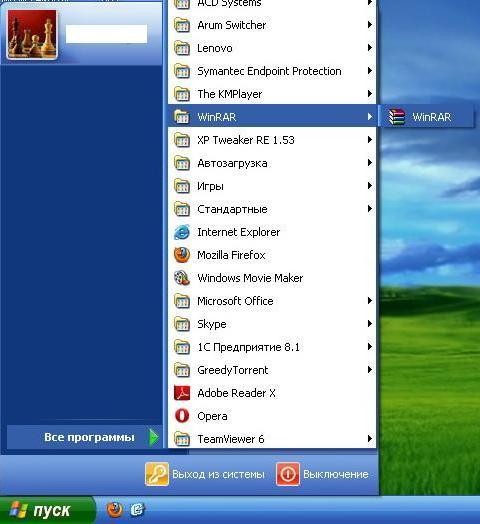
Task: Expand XP Tweaker RE 1.53 submenu arrow
Action: click(370, 140)
